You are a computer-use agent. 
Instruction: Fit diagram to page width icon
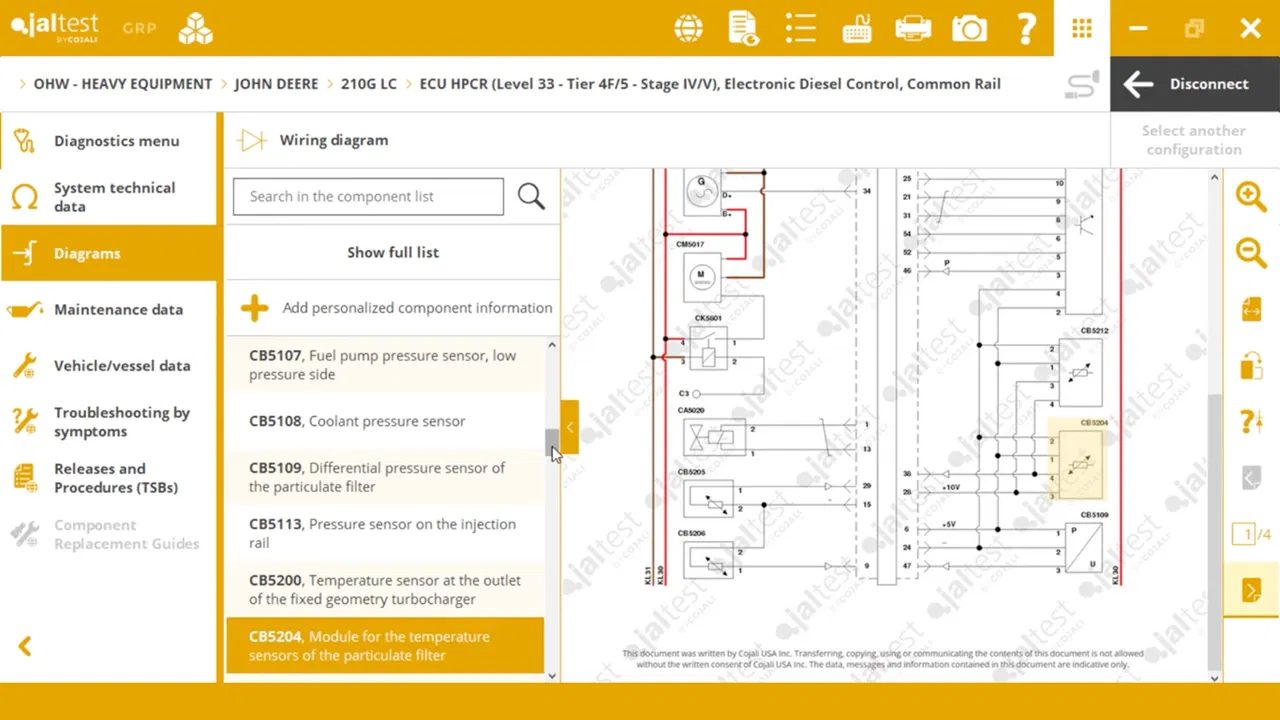(x=1251, y=309)
